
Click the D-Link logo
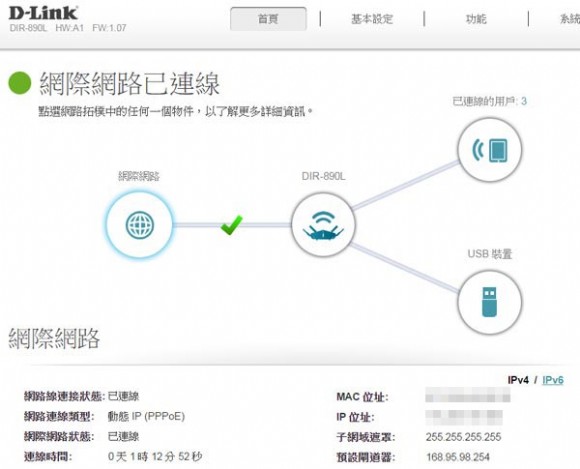43,13
